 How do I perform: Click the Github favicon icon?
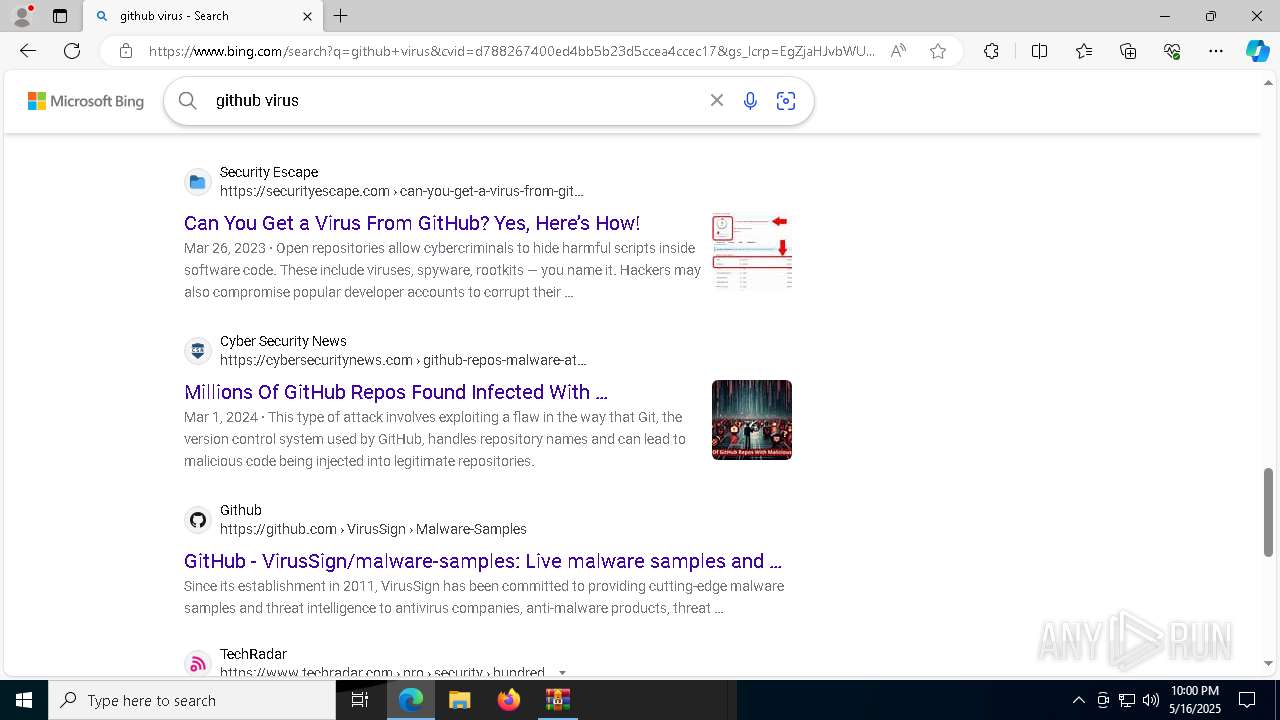pyautogui.click(x=198, y=520)
